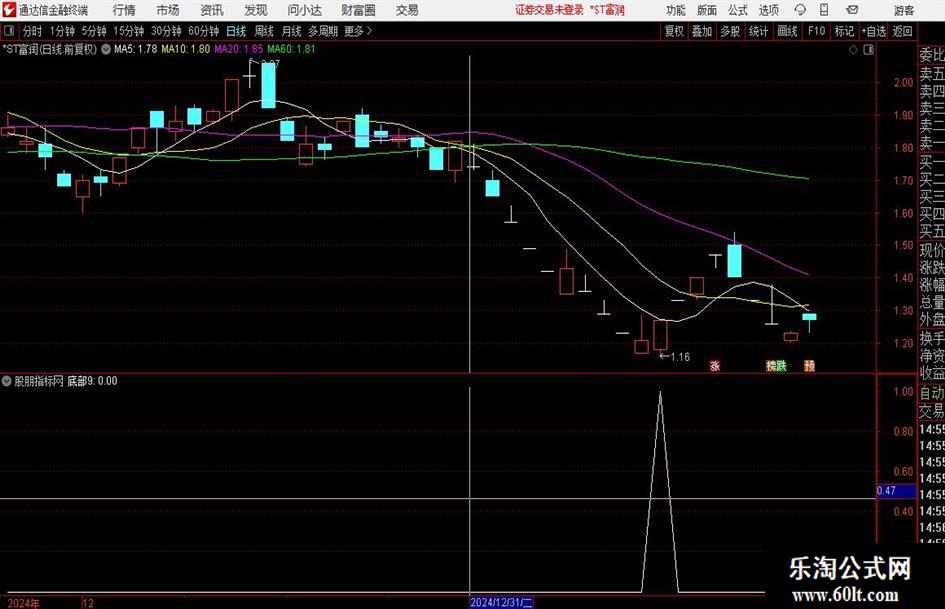
Task: Open the 画线 drawing tool
Action: point(787,31)
